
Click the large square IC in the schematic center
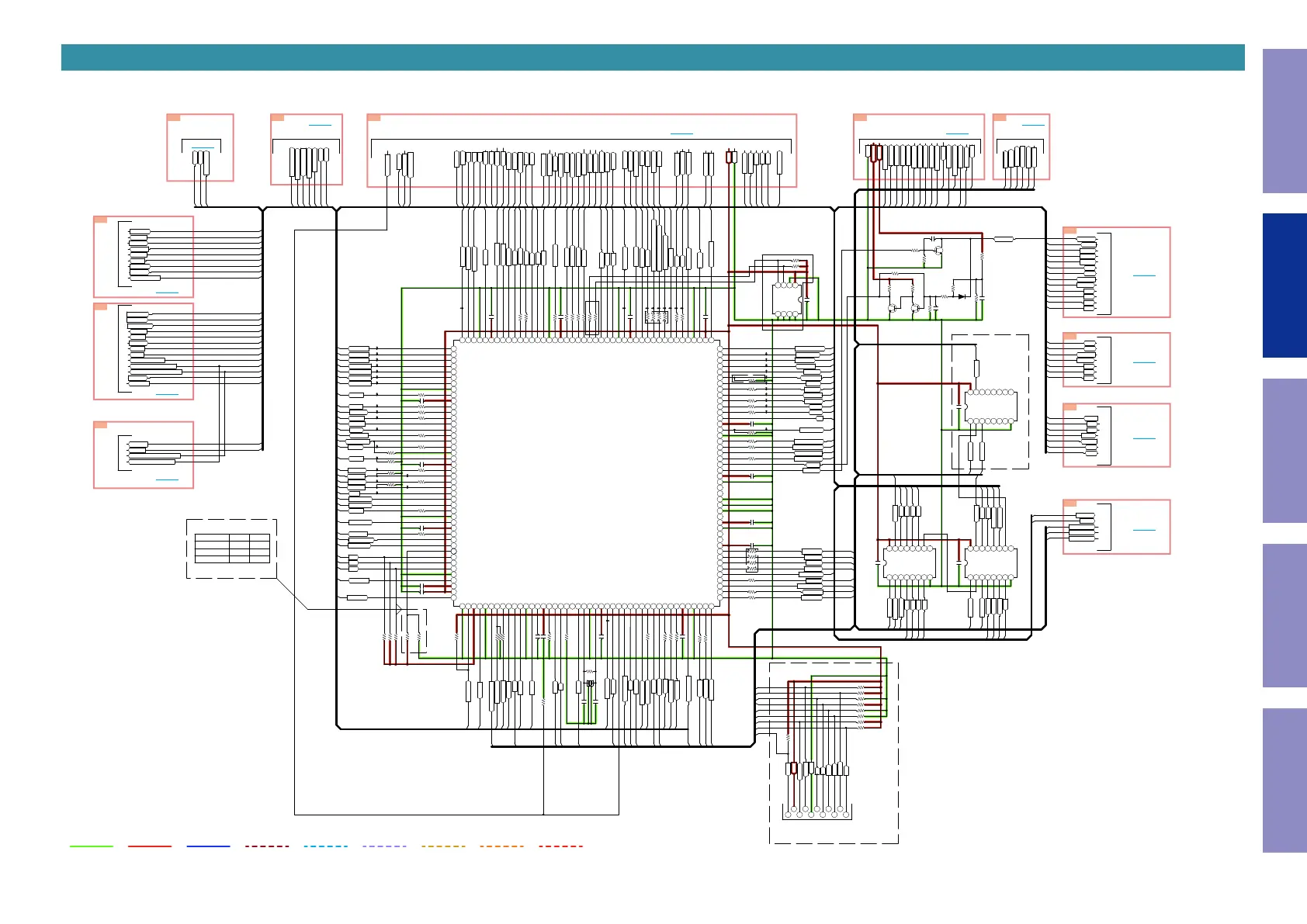coord(587,473)
